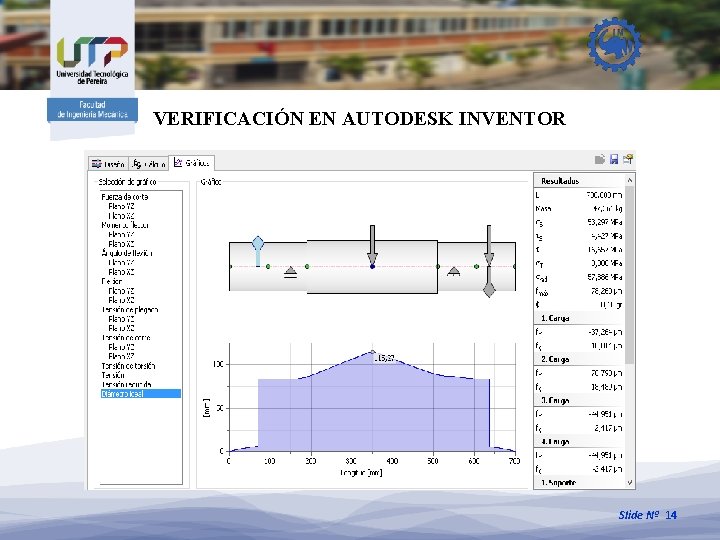Expand the 1. Soporte results section
Viewport: 720px width, 540px height.
pos(579,483)
